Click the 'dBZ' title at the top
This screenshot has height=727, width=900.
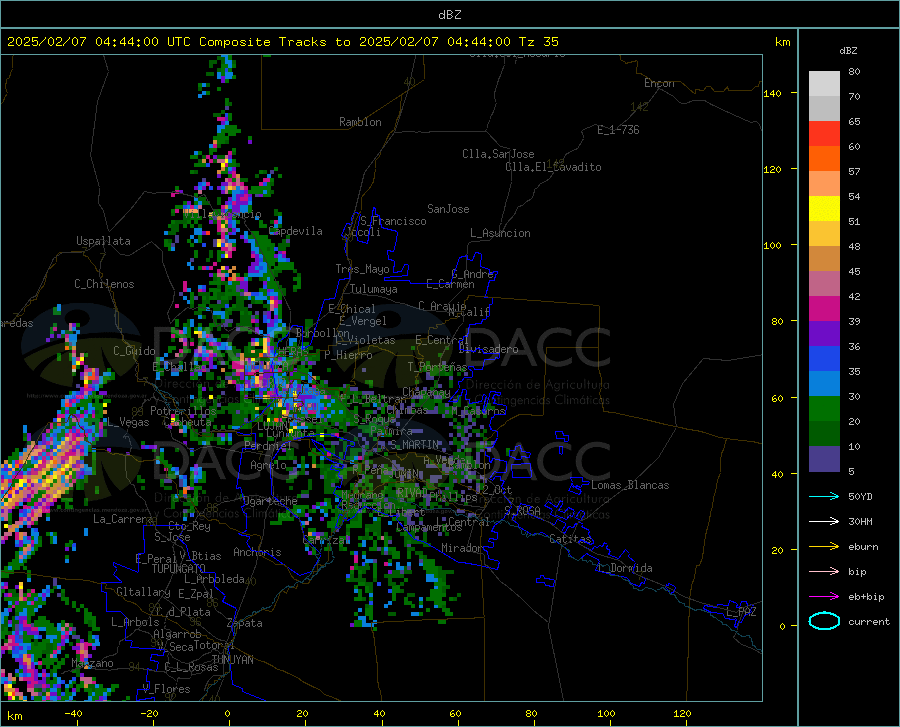(x=449, y=15)
